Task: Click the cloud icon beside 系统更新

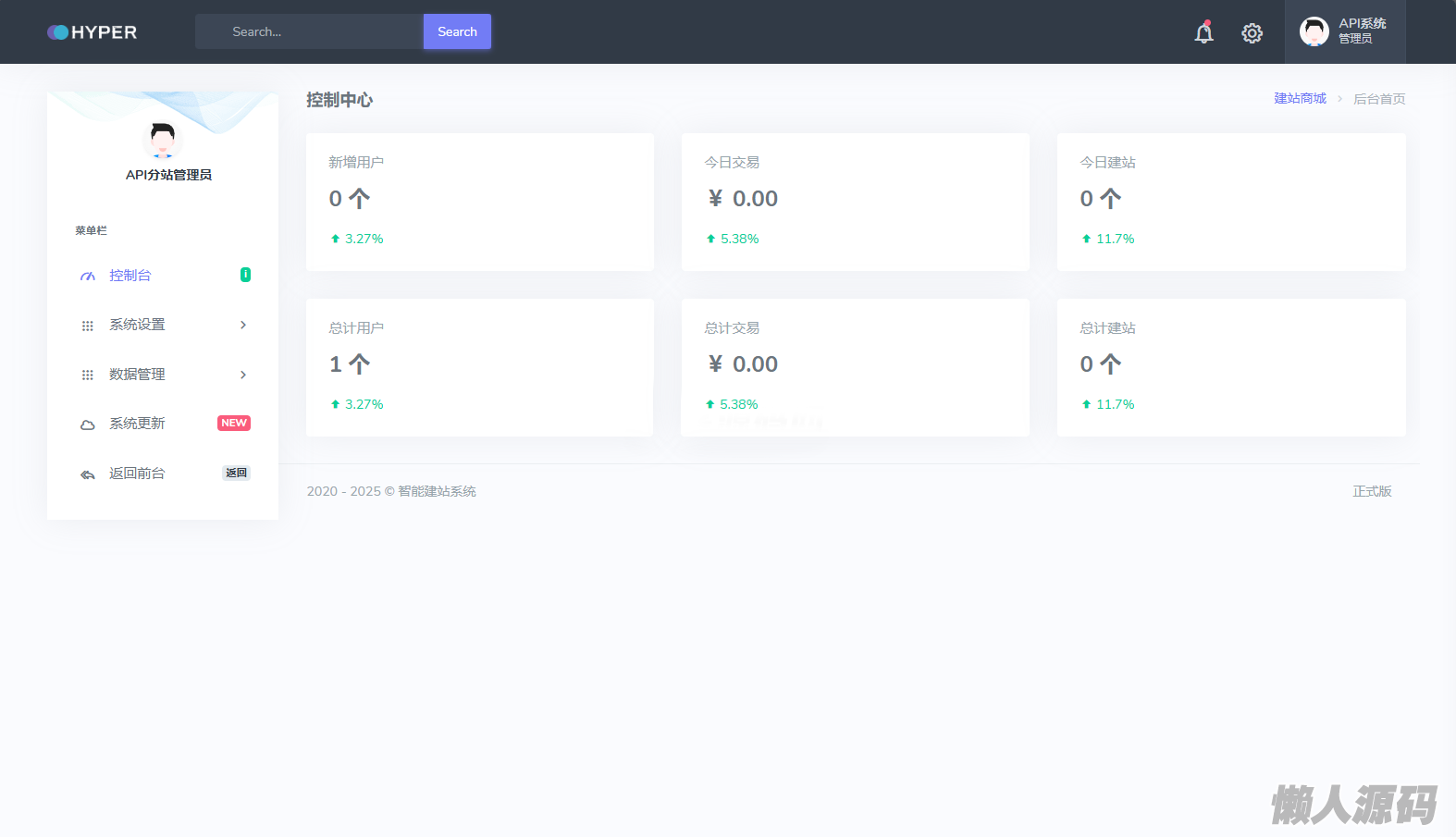Action: pos(88,425)
